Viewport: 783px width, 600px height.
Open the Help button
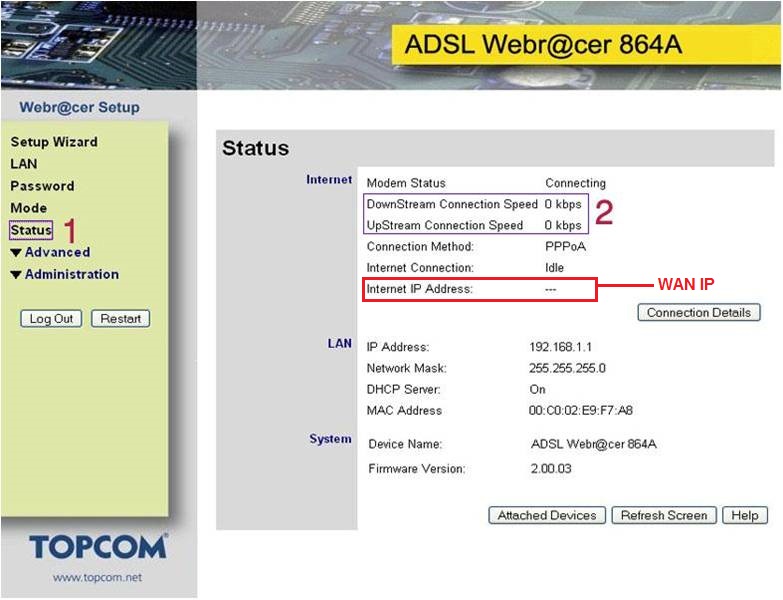pos(745,515)
